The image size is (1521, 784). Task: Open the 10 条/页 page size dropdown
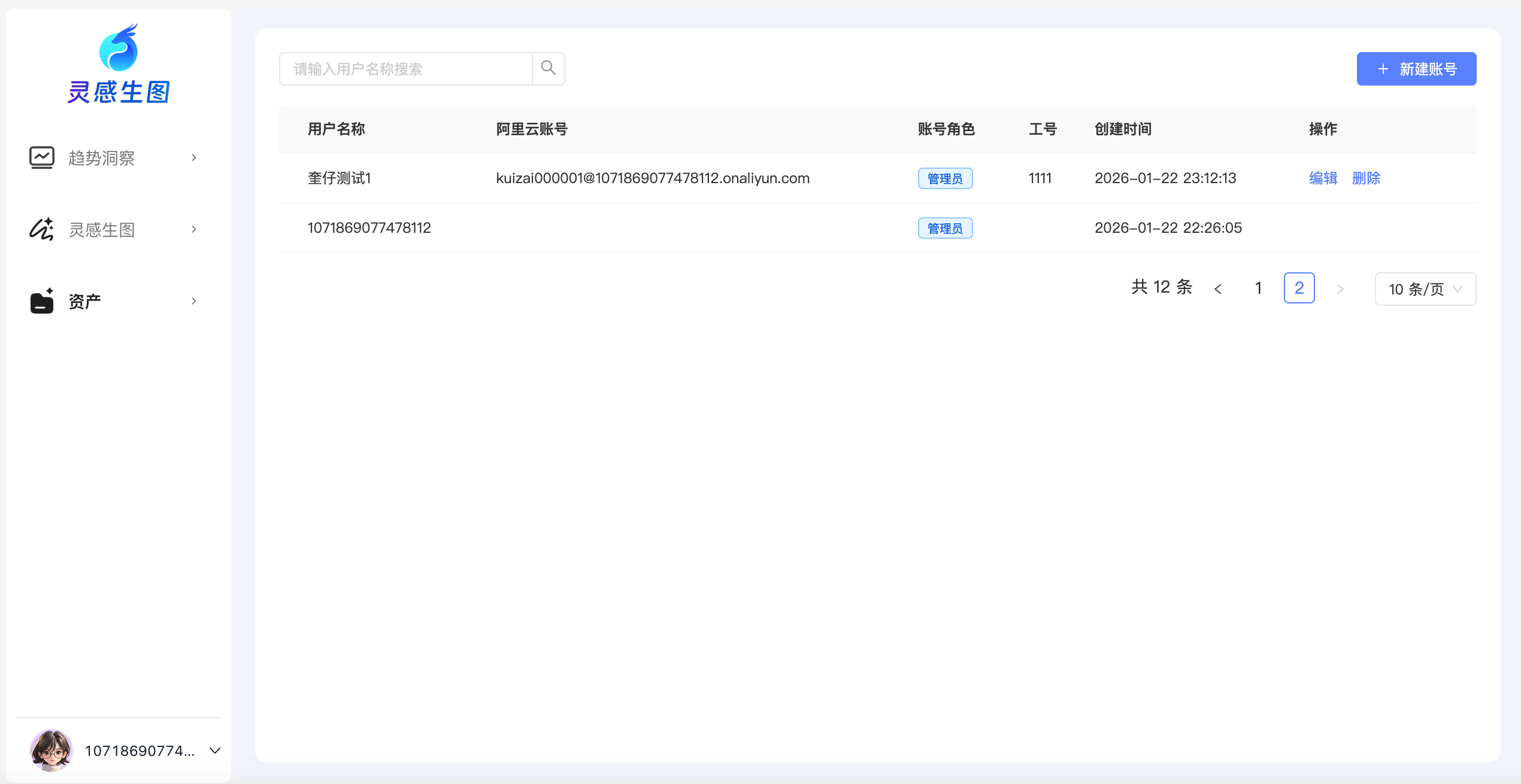coord(1425,289)
